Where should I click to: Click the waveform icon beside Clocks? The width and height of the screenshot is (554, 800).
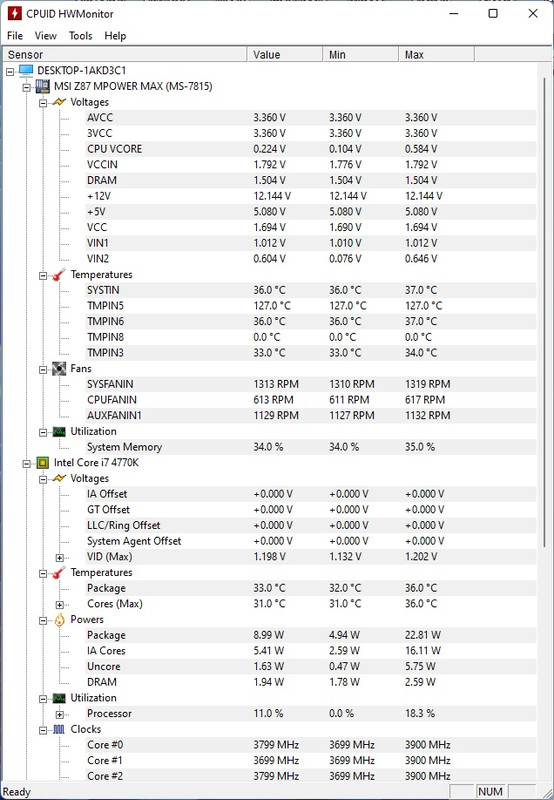point(59,730)
